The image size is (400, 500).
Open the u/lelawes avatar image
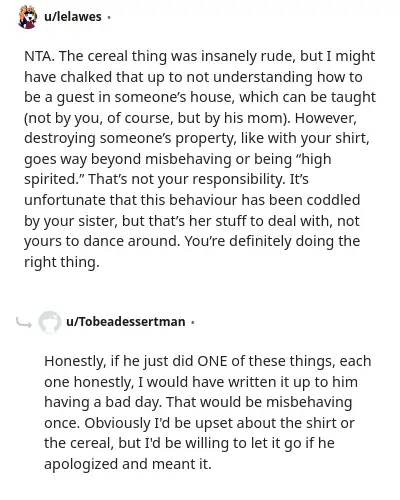click(x=28, y=17)
